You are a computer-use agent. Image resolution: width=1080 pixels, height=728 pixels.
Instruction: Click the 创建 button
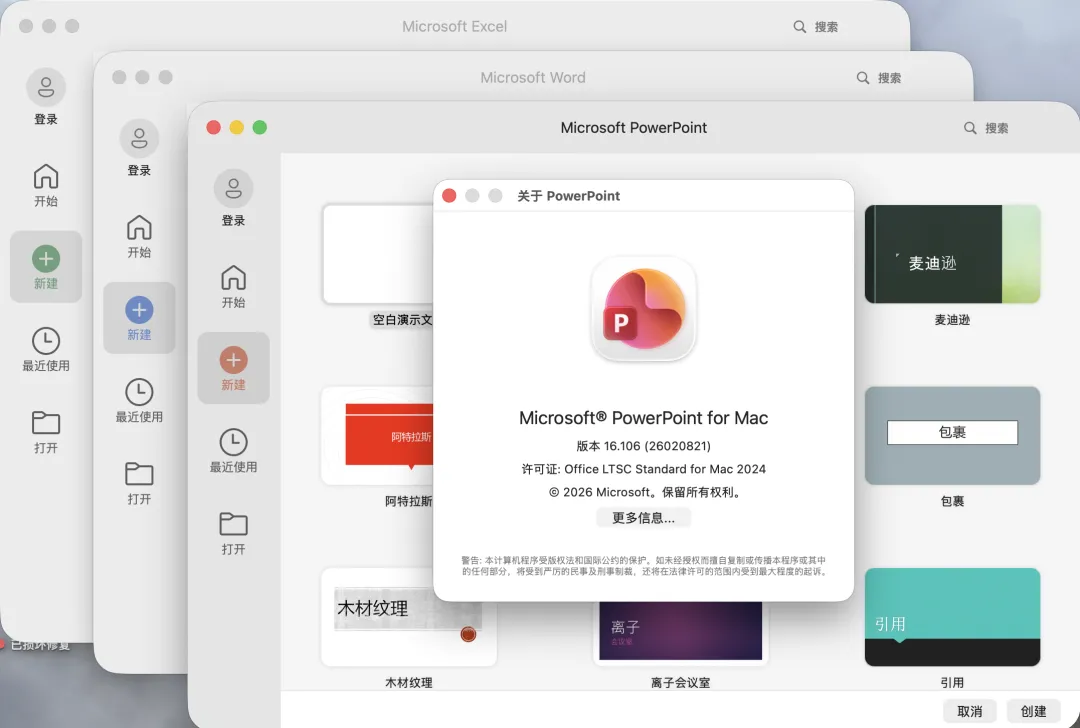pos(1033,711)
